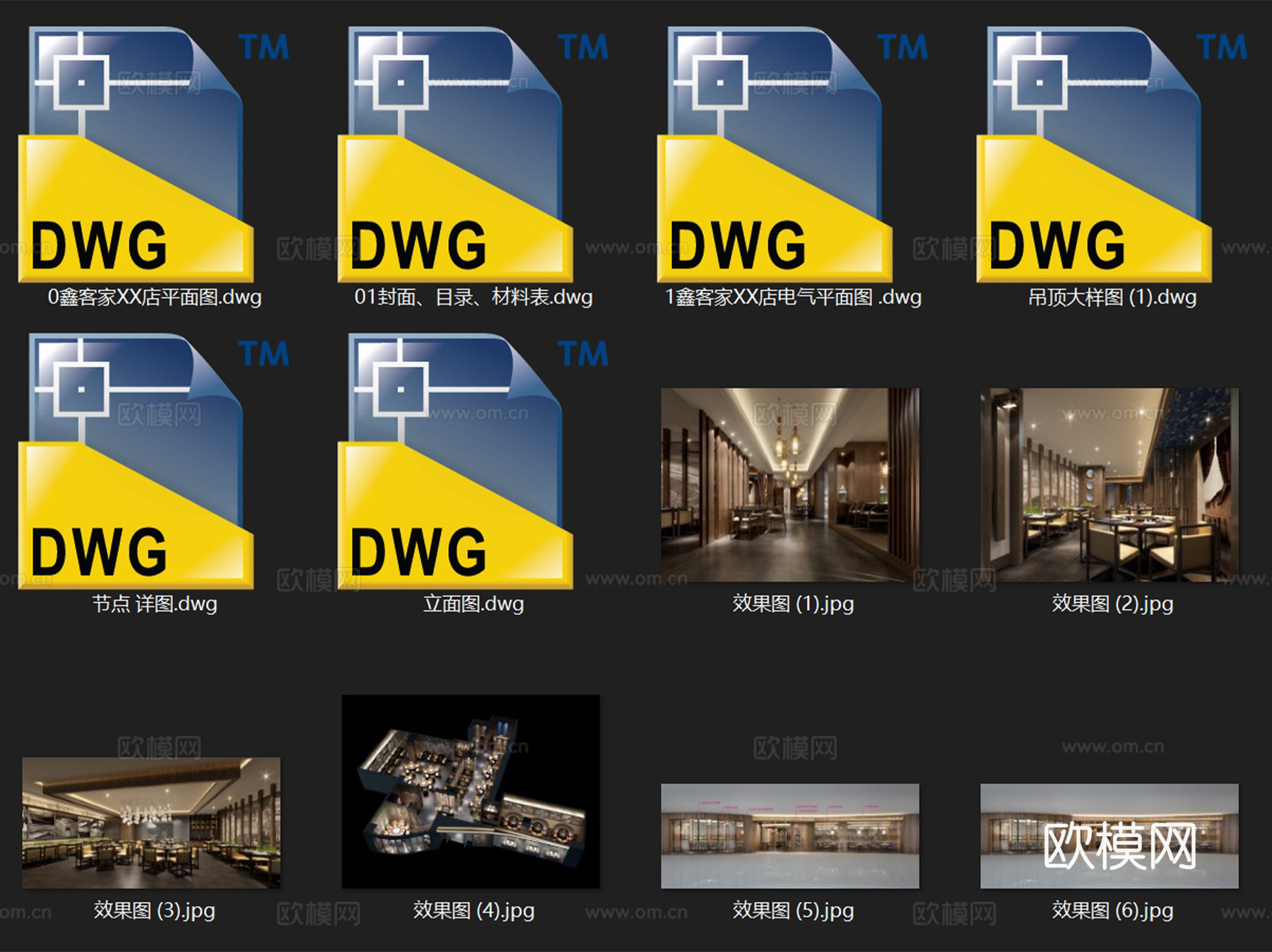Image resolution: width=1272 pixels, height=952 pixels.
Task: Select the 效果图 (3).jpg restaurant hall thumbnail
Action: pos(151,823)
